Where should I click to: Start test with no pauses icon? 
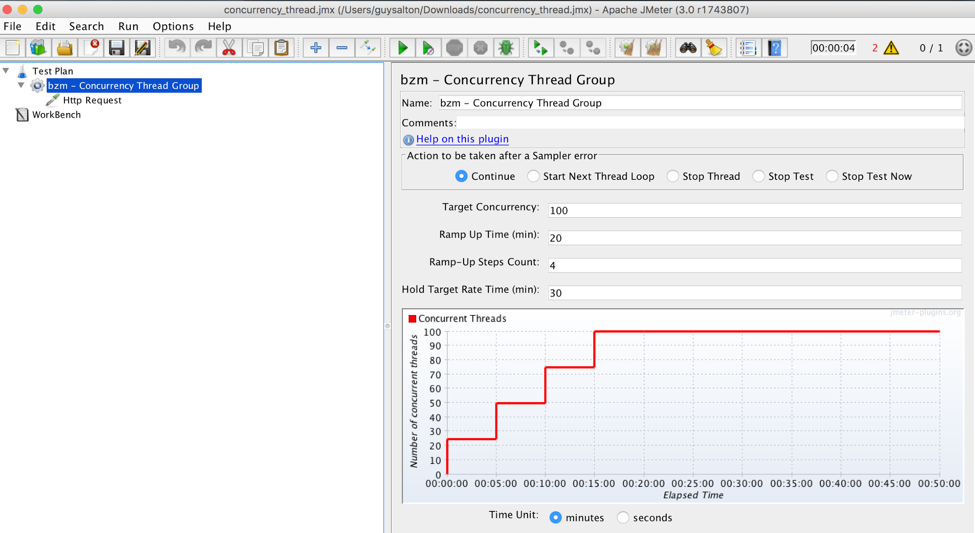[x=428, y=48]
